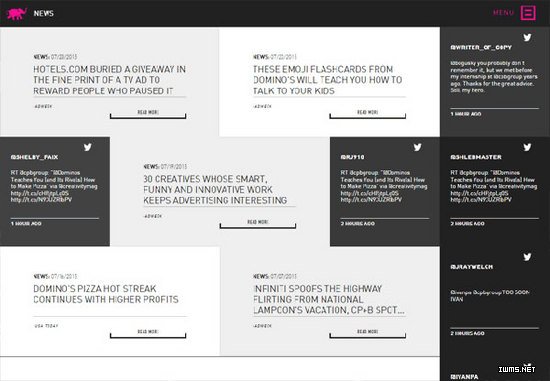The height and width of the screenshot is (381, 550).
Task: Read more on 30 Creatives article
Action: [x=258, y=224]
